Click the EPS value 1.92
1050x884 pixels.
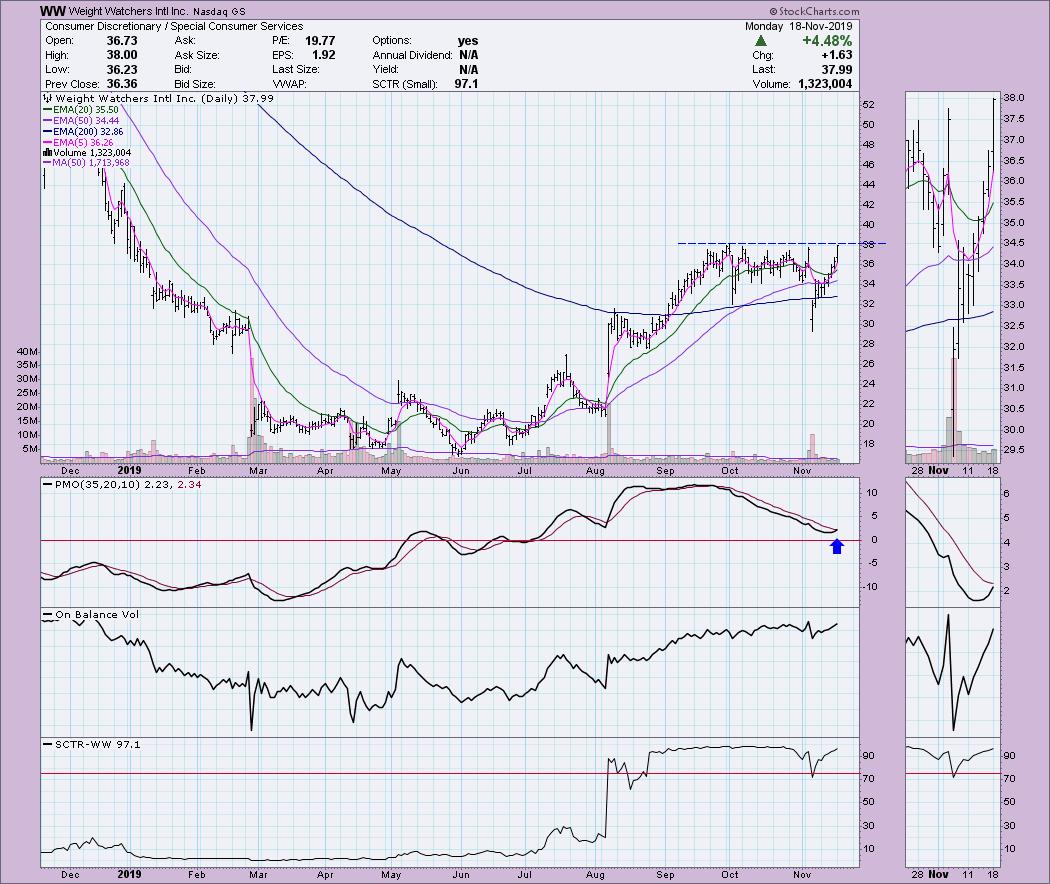(x=323, y=56)
